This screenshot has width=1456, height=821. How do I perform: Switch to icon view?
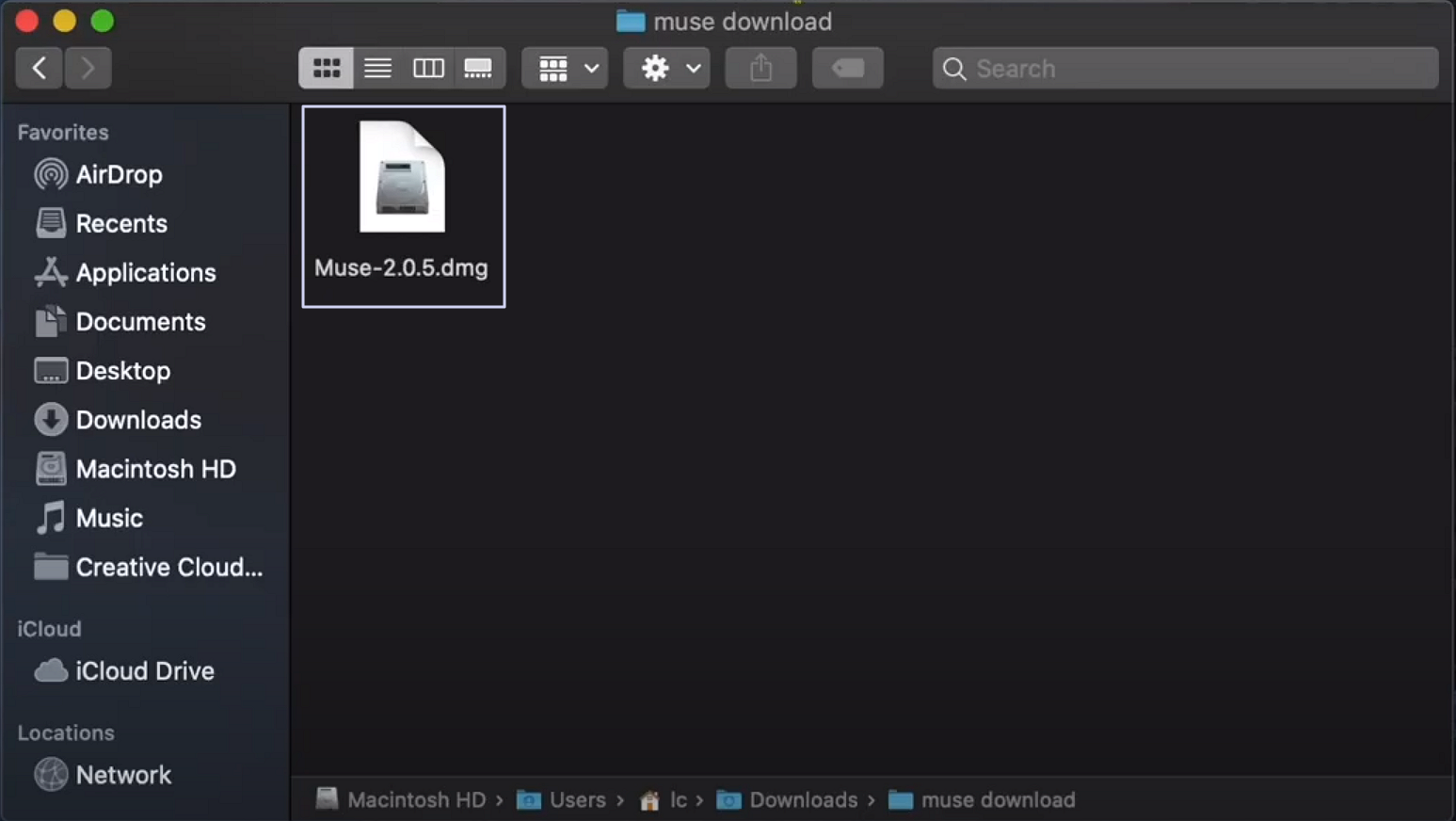point(327,68)
